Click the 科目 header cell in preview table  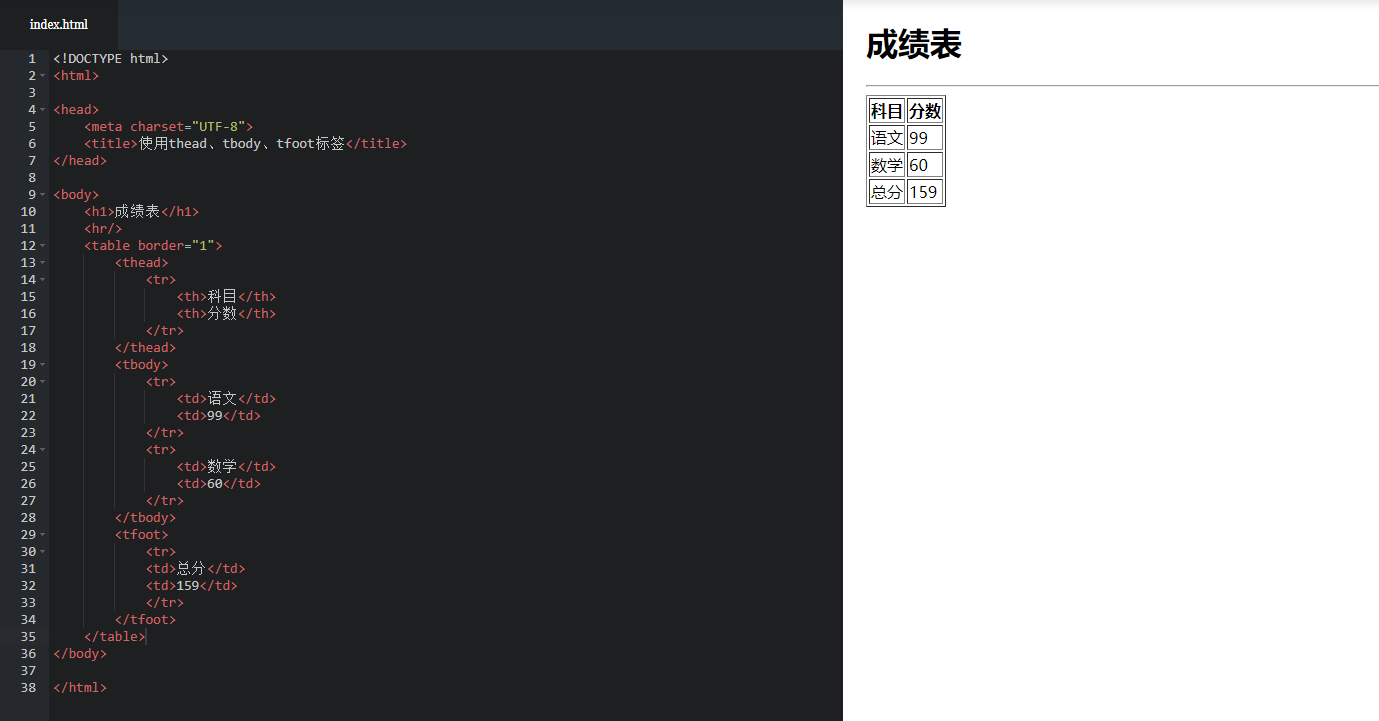tap(886, 110)
